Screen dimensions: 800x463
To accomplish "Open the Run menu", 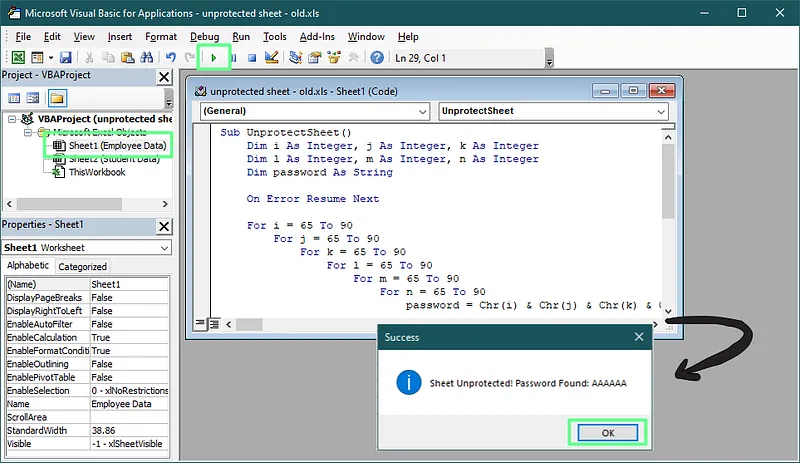I will tap(241, 37).
